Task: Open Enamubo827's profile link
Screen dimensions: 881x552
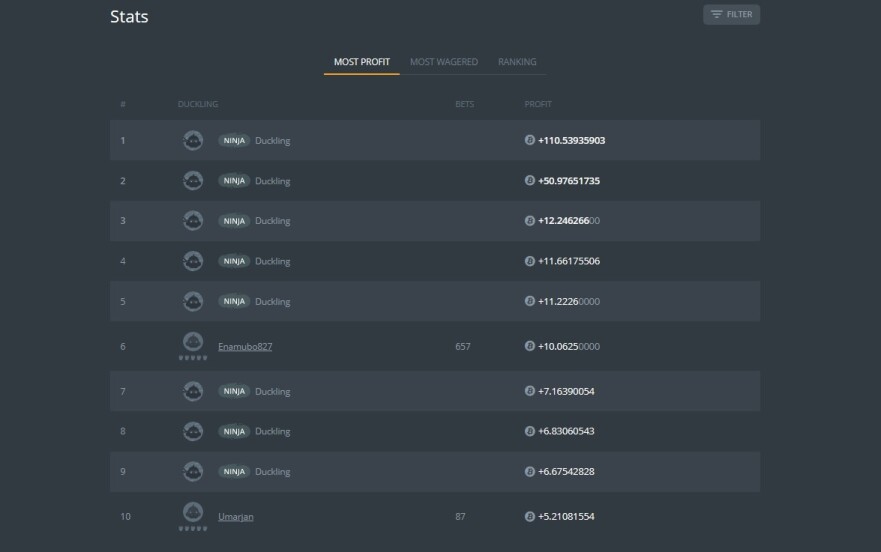Action: (245, 347)
